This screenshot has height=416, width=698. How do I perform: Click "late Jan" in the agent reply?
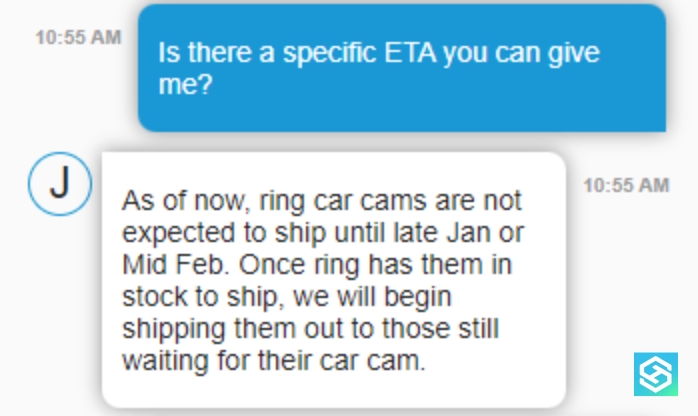pos(463,233)
